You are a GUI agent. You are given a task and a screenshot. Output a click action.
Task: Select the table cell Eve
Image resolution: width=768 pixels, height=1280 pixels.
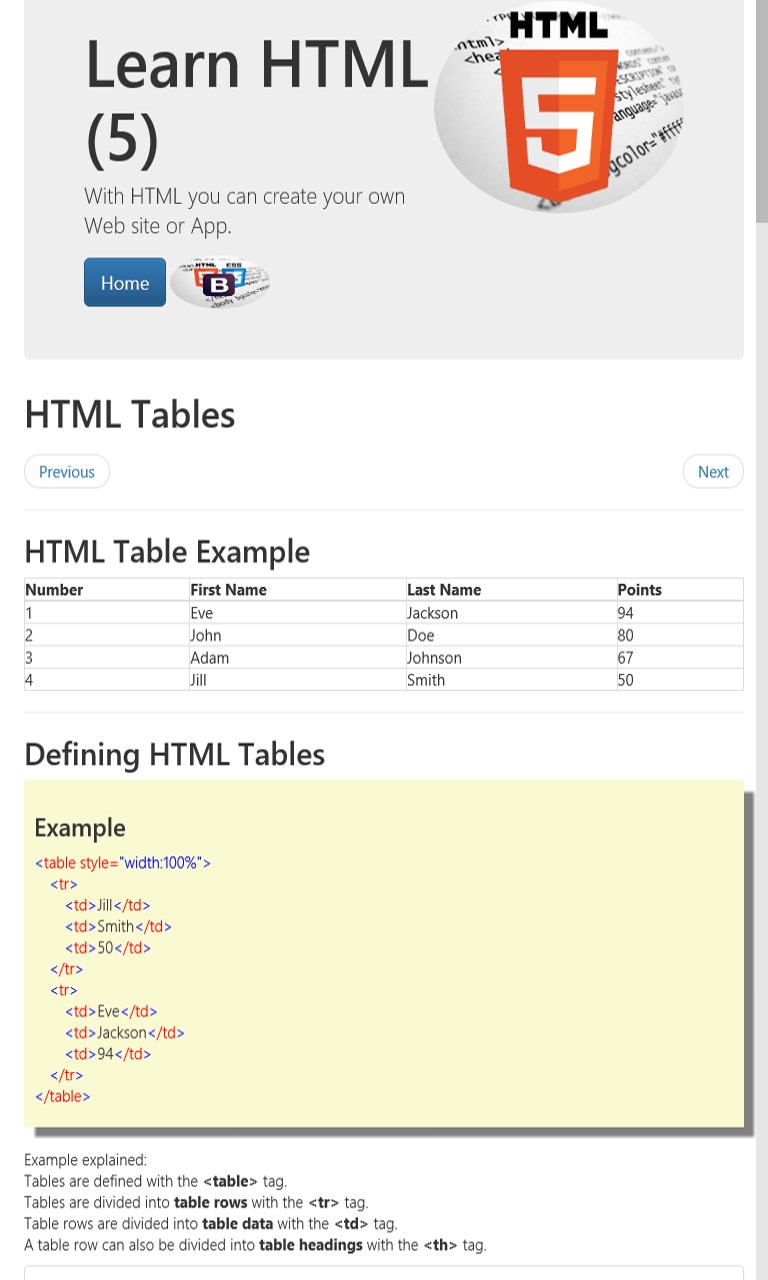point(297,613)
